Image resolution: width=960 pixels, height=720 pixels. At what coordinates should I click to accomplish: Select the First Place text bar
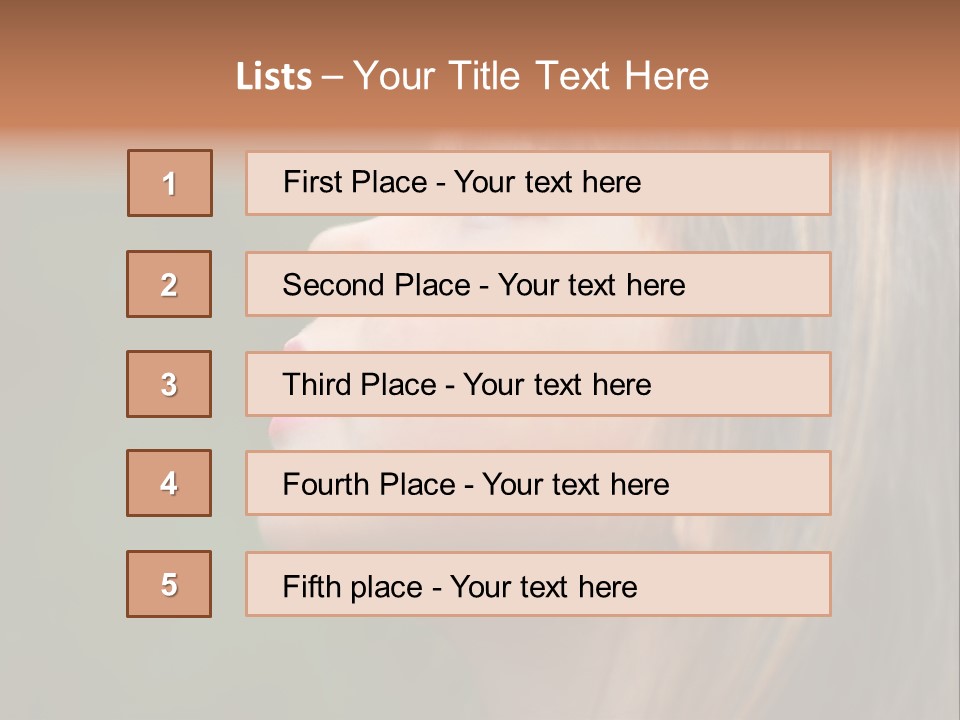pyautogui.click(x=538, y=183)
